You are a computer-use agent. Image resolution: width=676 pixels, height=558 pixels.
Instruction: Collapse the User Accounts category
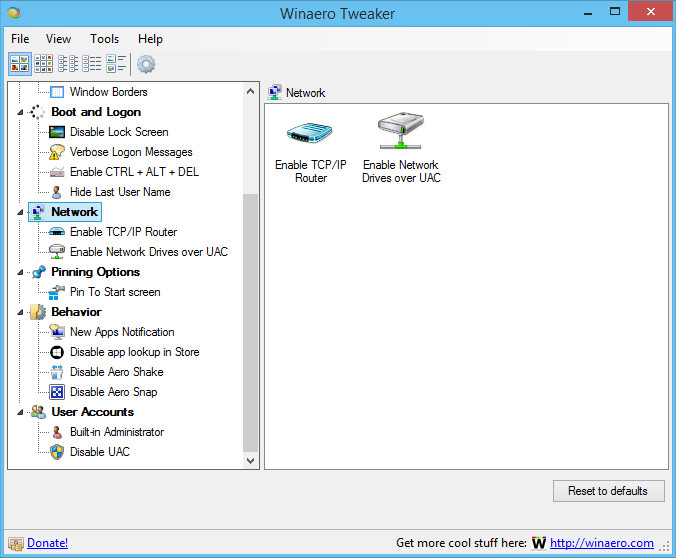point(20,413)
